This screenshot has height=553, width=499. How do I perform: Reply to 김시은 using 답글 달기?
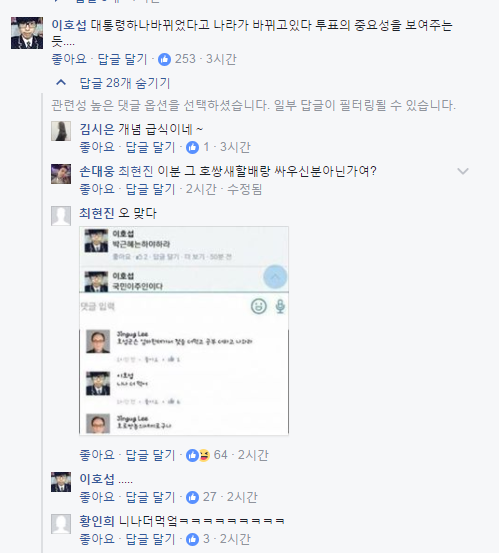151,147
